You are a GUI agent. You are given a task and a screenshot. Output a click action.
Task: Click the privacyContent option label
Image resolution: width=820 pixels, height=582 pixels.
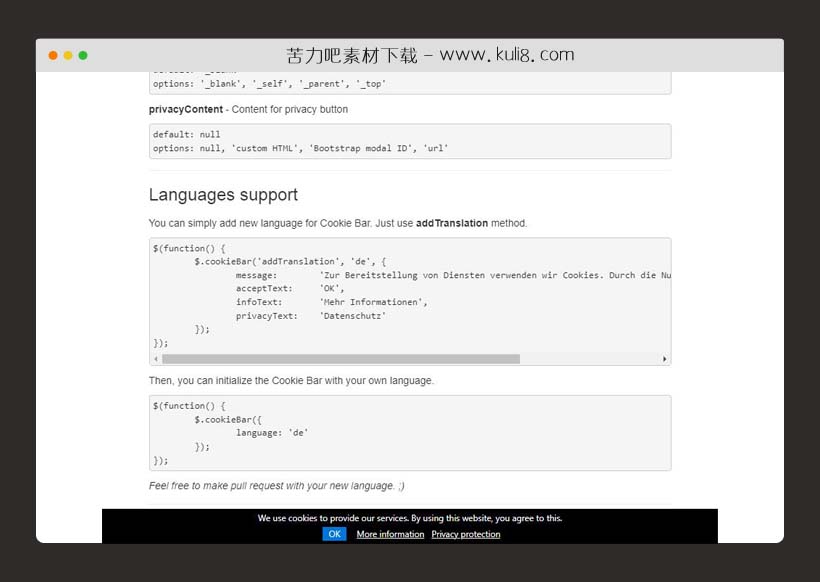click(186, 109)
